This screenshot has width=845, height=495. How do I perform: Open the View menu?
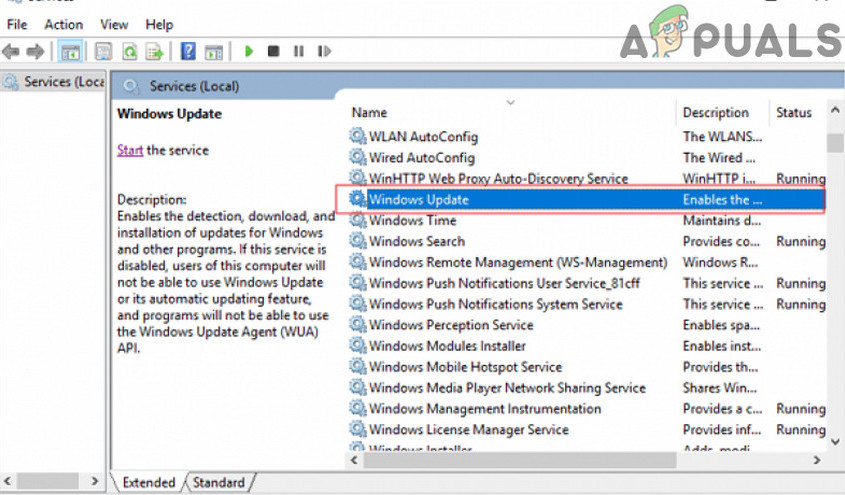click(114, 25)
